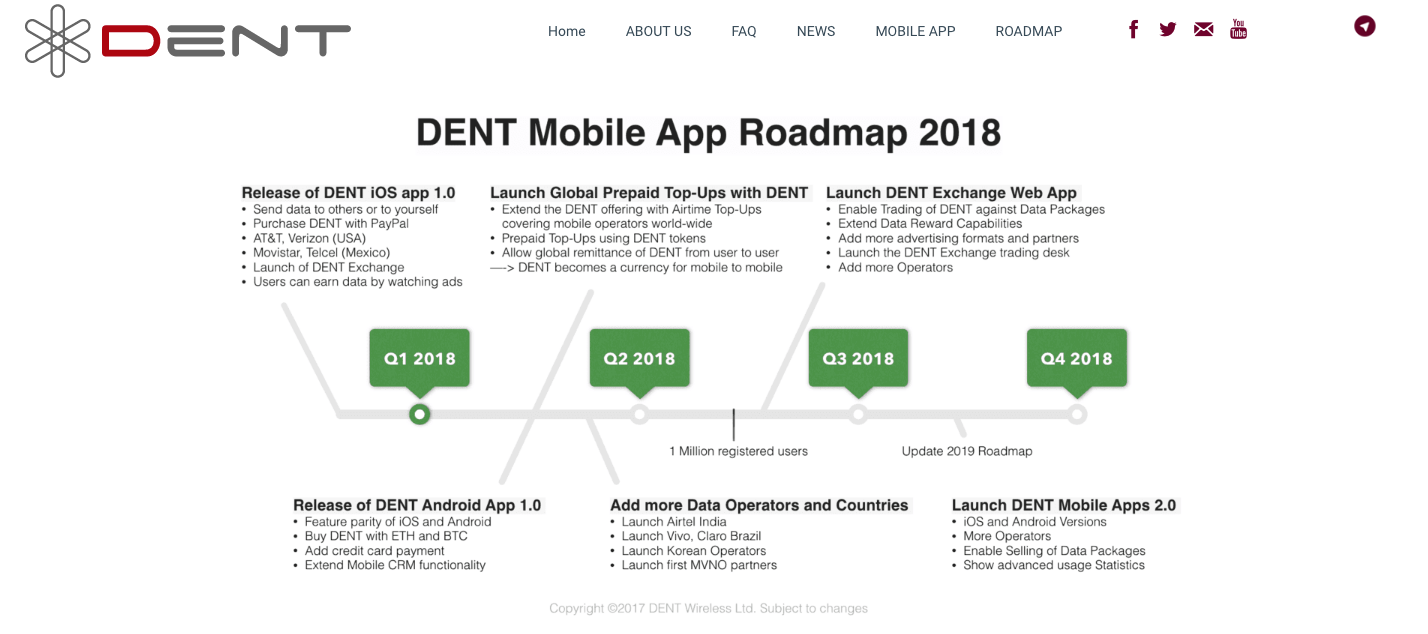Click 'Launch Airtel India' bullet
This screenshot has width=1428, height=634.
click(674, 522)
